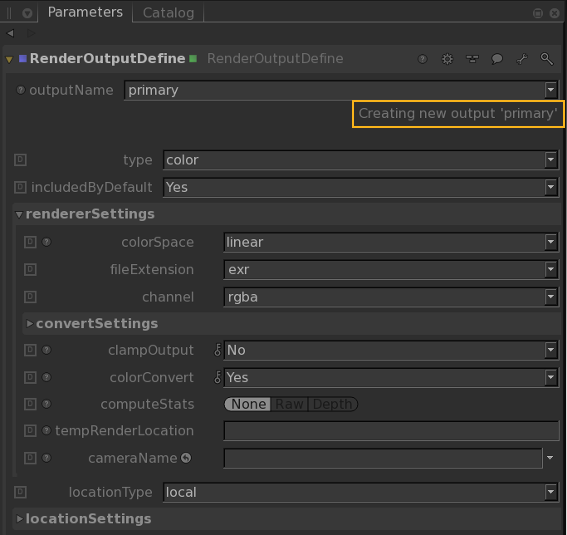Click the blue node color square
Image resolution: width=567 pixels, height=535 pixels.
[23, 59]
